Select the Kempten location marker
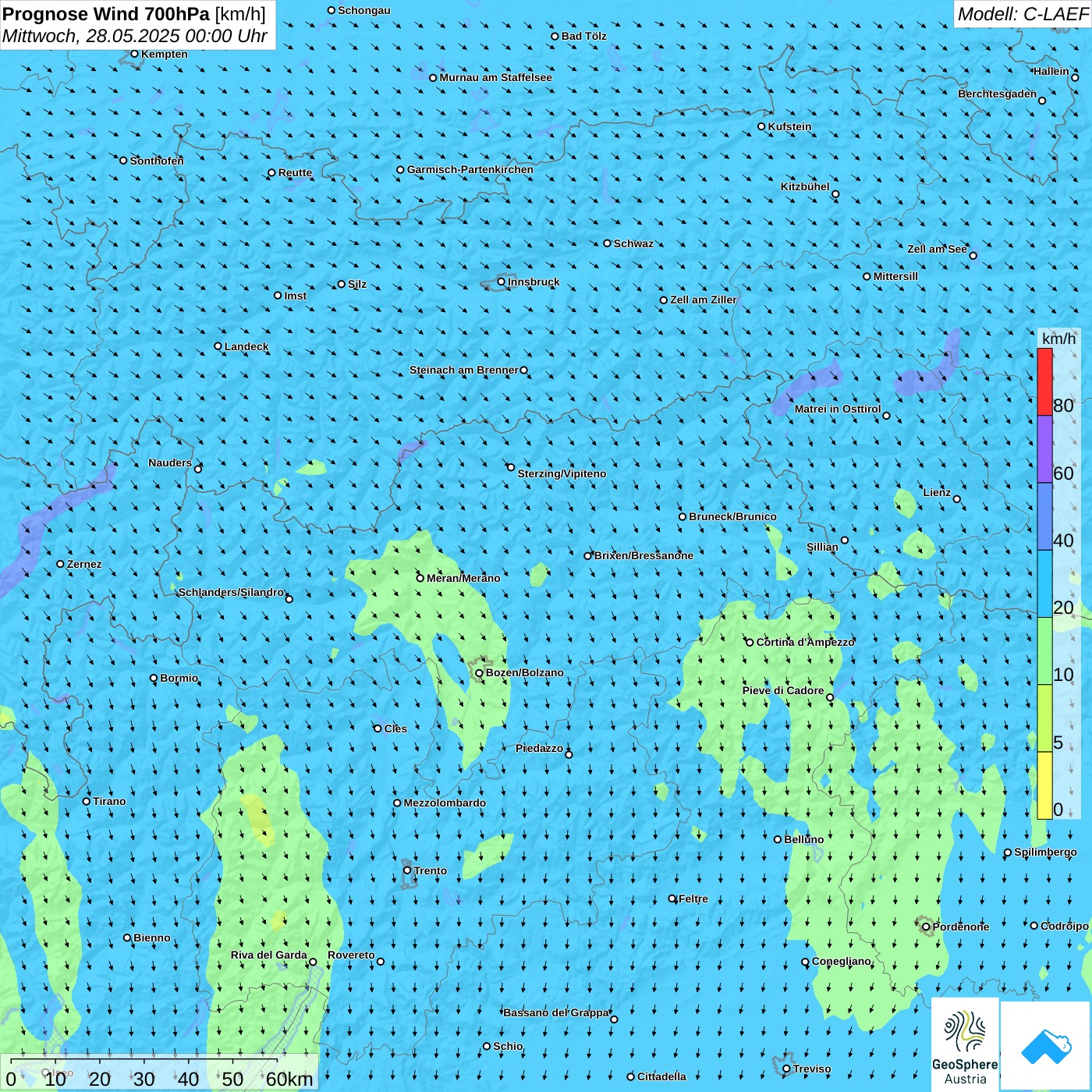The image size is (1092, 1092). (x=134, y=54)
